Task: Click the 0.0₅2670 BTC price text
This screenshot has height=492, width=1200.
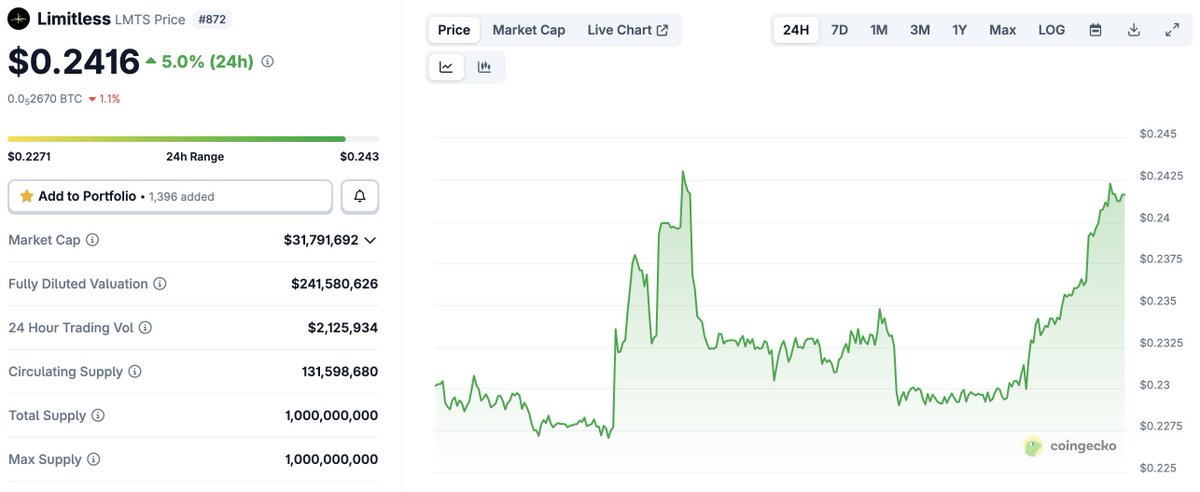Action: pos(44,99)
